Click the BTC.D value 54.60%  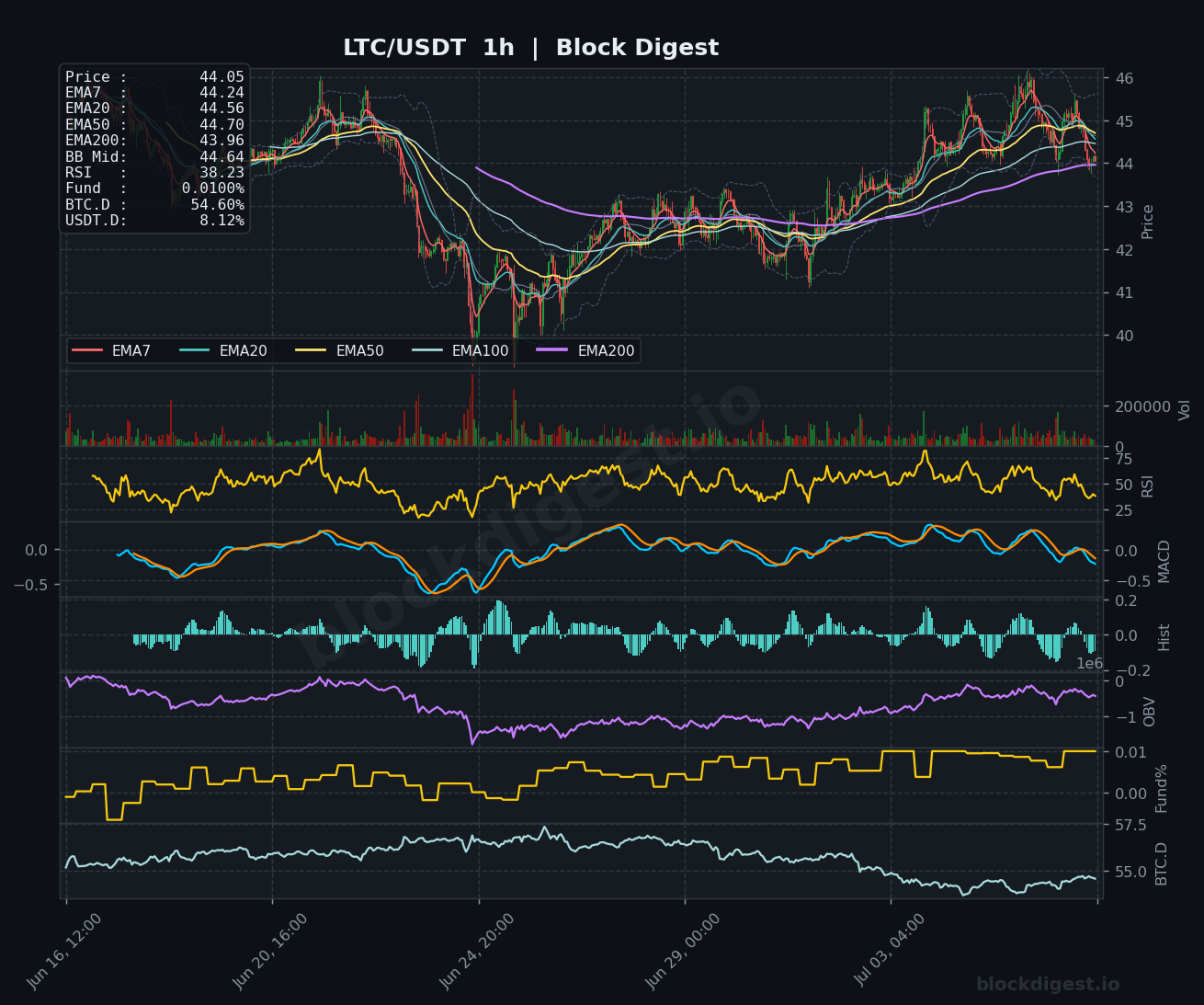click(x=217, y=204)
